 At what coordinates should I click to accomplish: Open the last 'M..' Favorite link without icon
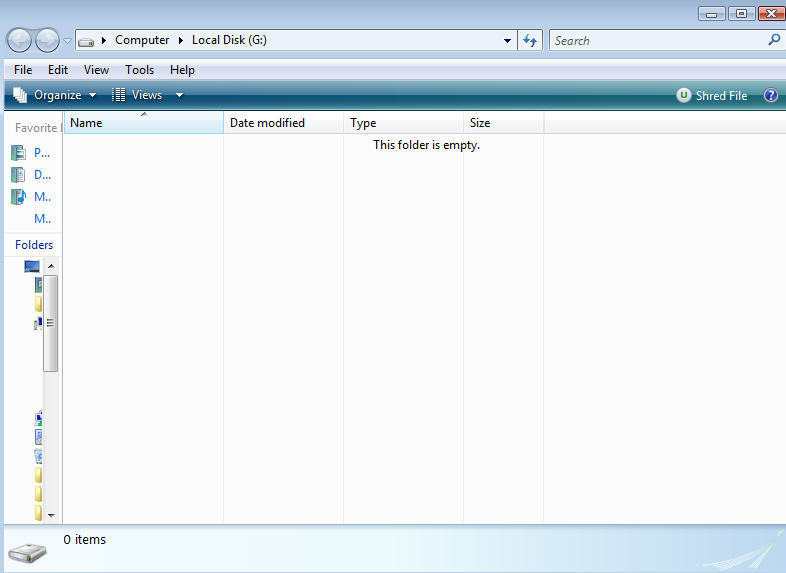click(43, 219)
